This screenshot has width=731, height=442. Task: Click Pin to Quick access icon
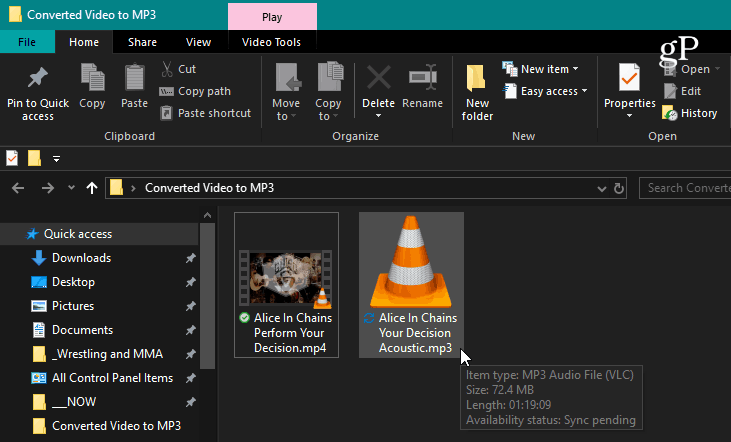pos(38,78)
